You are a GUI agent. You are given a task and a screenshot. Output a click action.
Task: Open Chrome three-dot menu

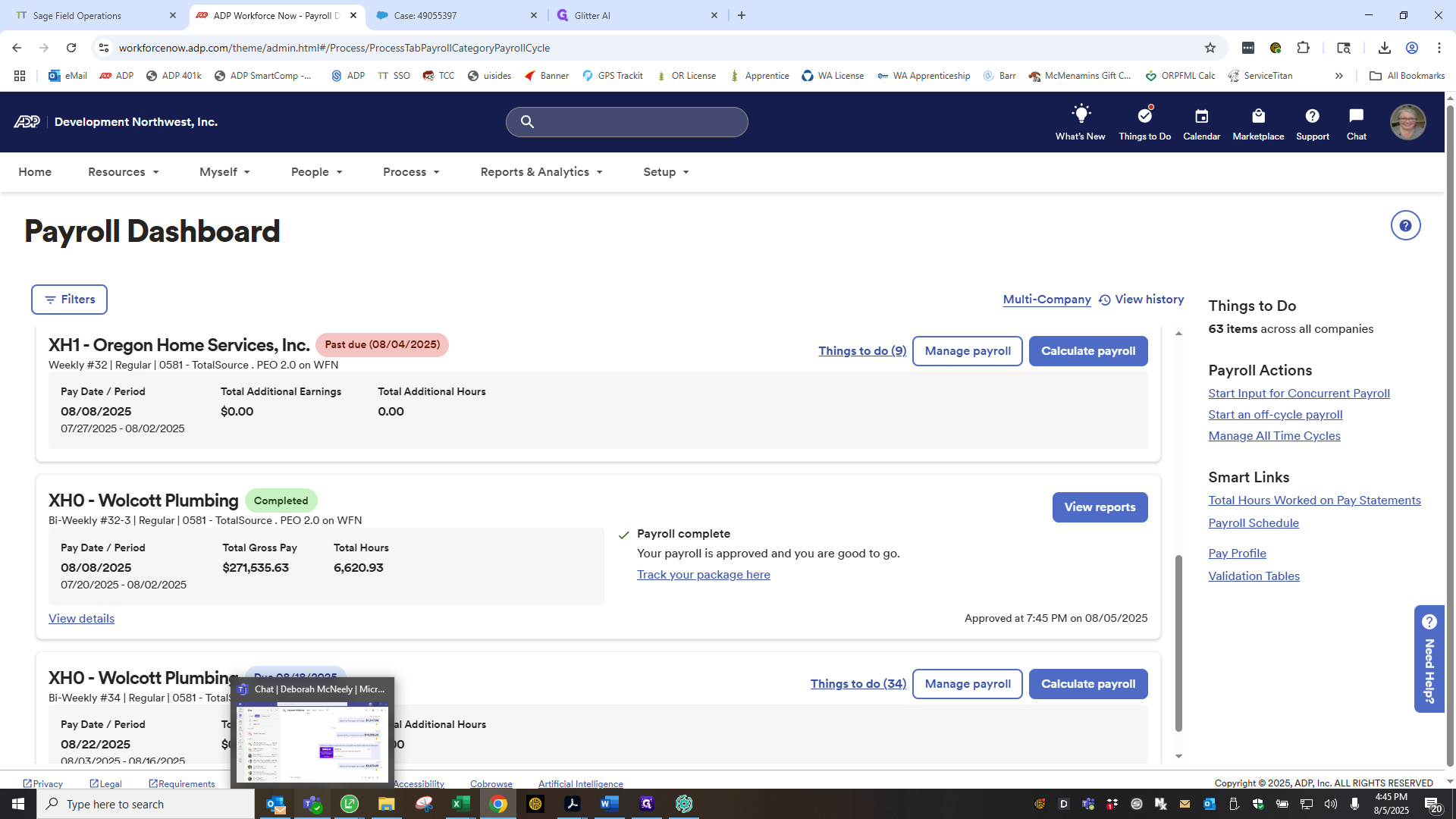[x=1439, y=48]
